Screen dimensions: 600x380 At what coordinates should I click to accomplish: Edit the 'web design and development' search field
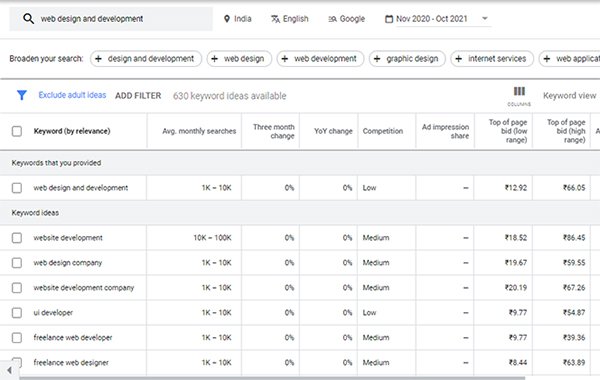tap(111, 19)
